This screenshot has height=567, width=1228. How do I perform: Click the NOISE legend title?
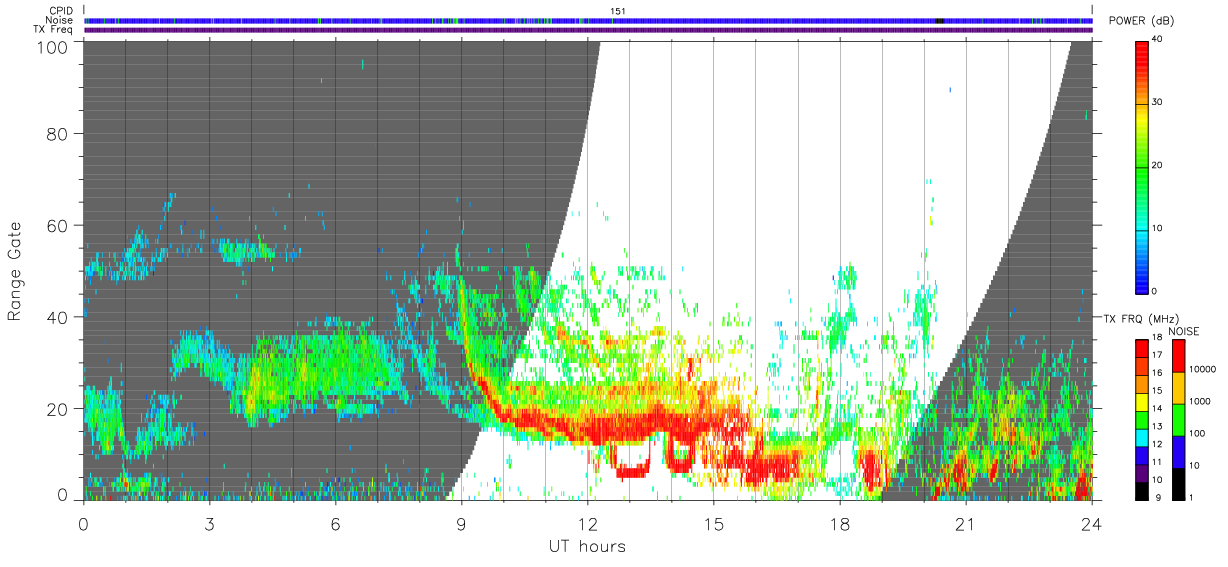pos(1184,331)
